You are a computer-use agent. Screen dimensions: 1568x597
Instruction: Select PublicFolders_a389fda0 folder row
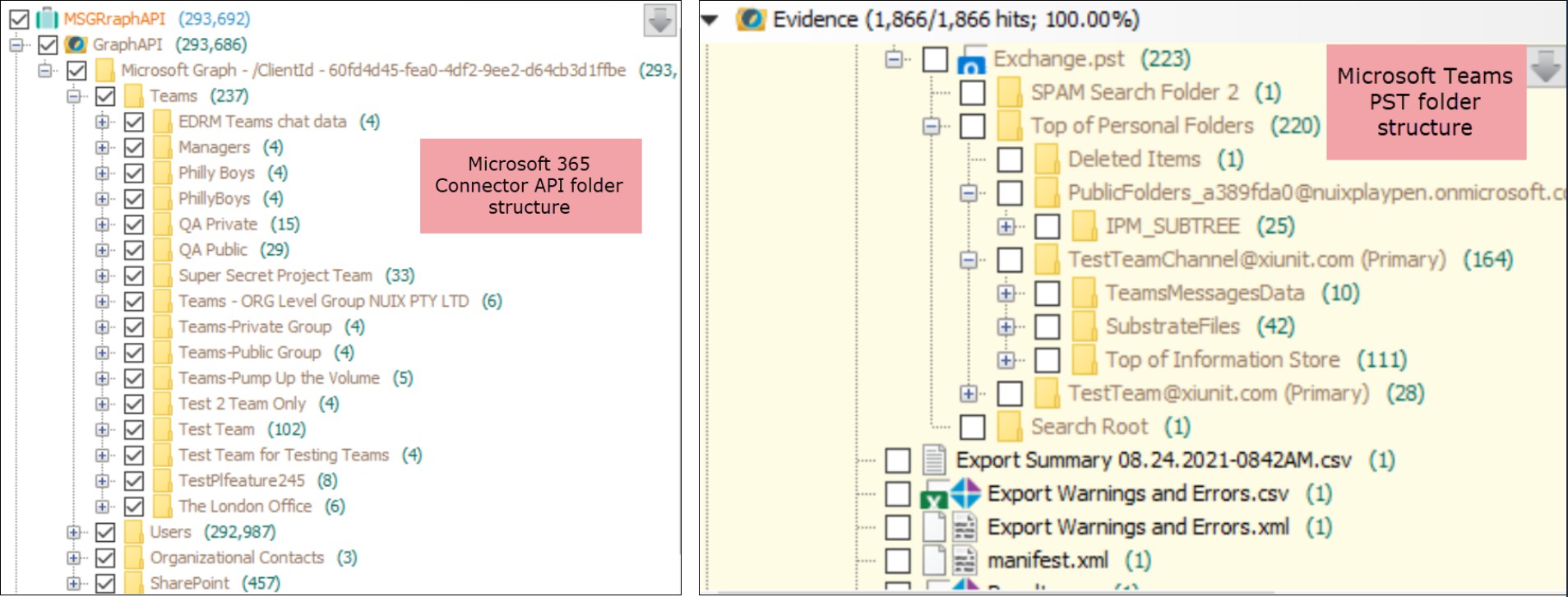pos(1316,192)
